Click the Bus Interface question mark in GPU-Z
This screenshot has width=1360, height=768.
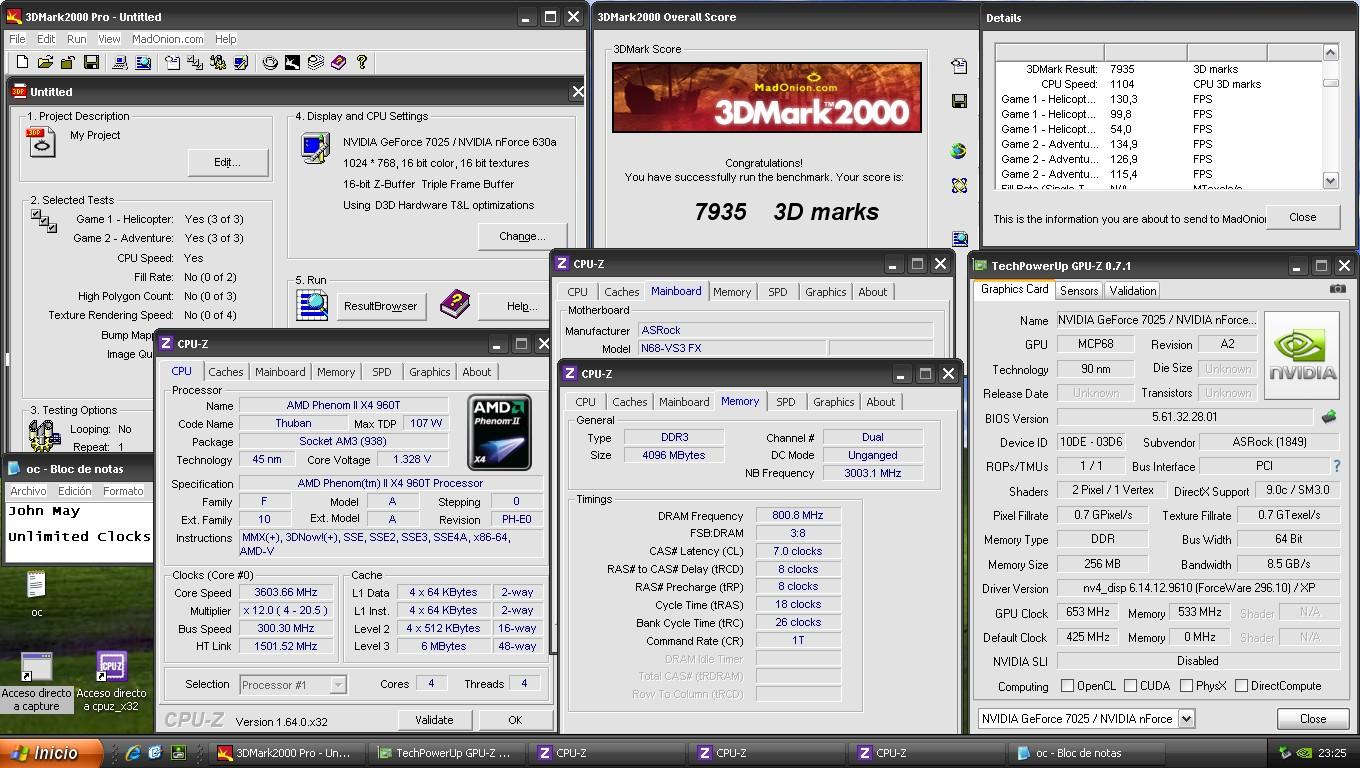[1336, 466]
